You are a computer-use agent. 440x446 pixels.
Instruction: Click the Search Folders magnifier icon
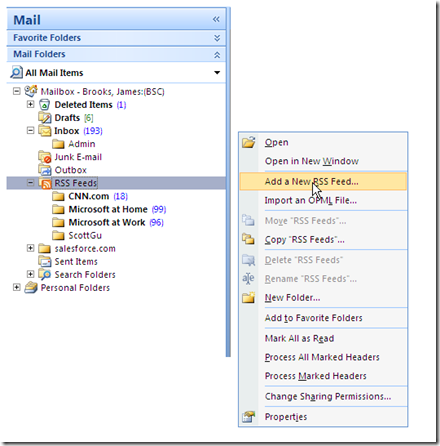pos(45,275)
